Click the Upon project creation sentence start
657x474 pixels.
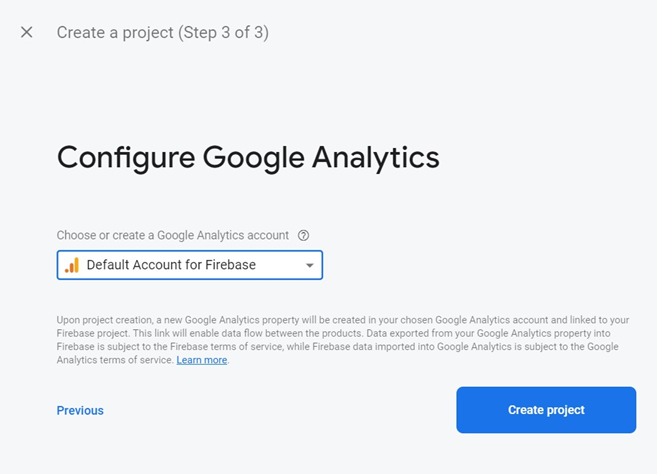click(95, 320)
